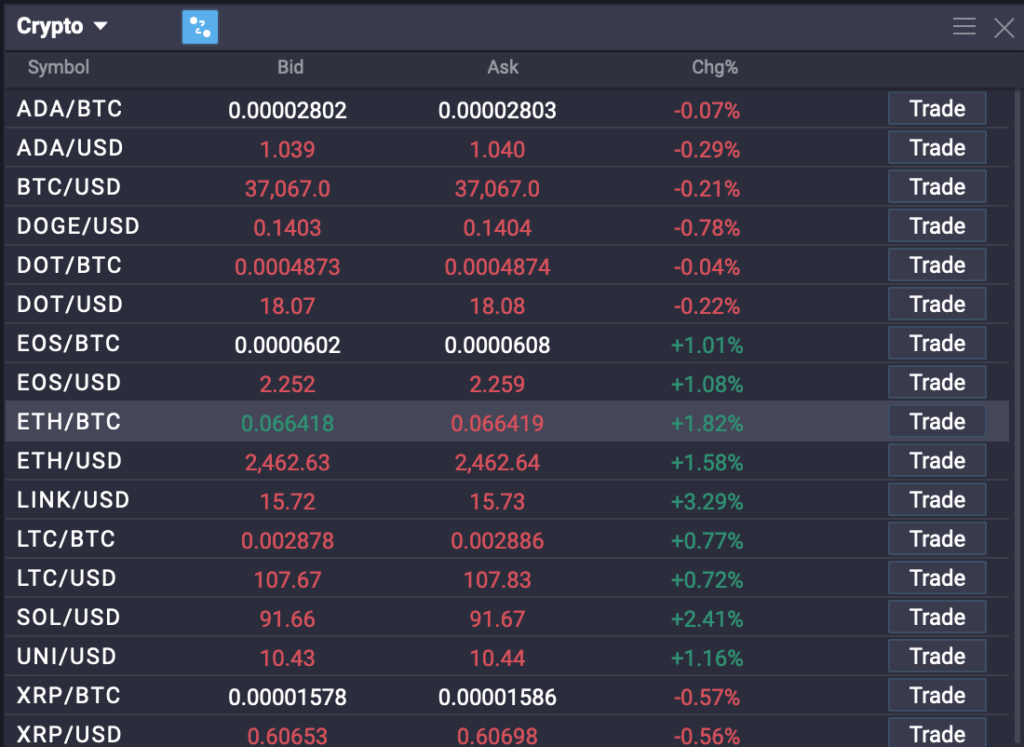Open the watchlist hamburger menu
Image resolution: width=1024 pixels, height=747 pixels.
pyautogui.click(x=964, y=27)
